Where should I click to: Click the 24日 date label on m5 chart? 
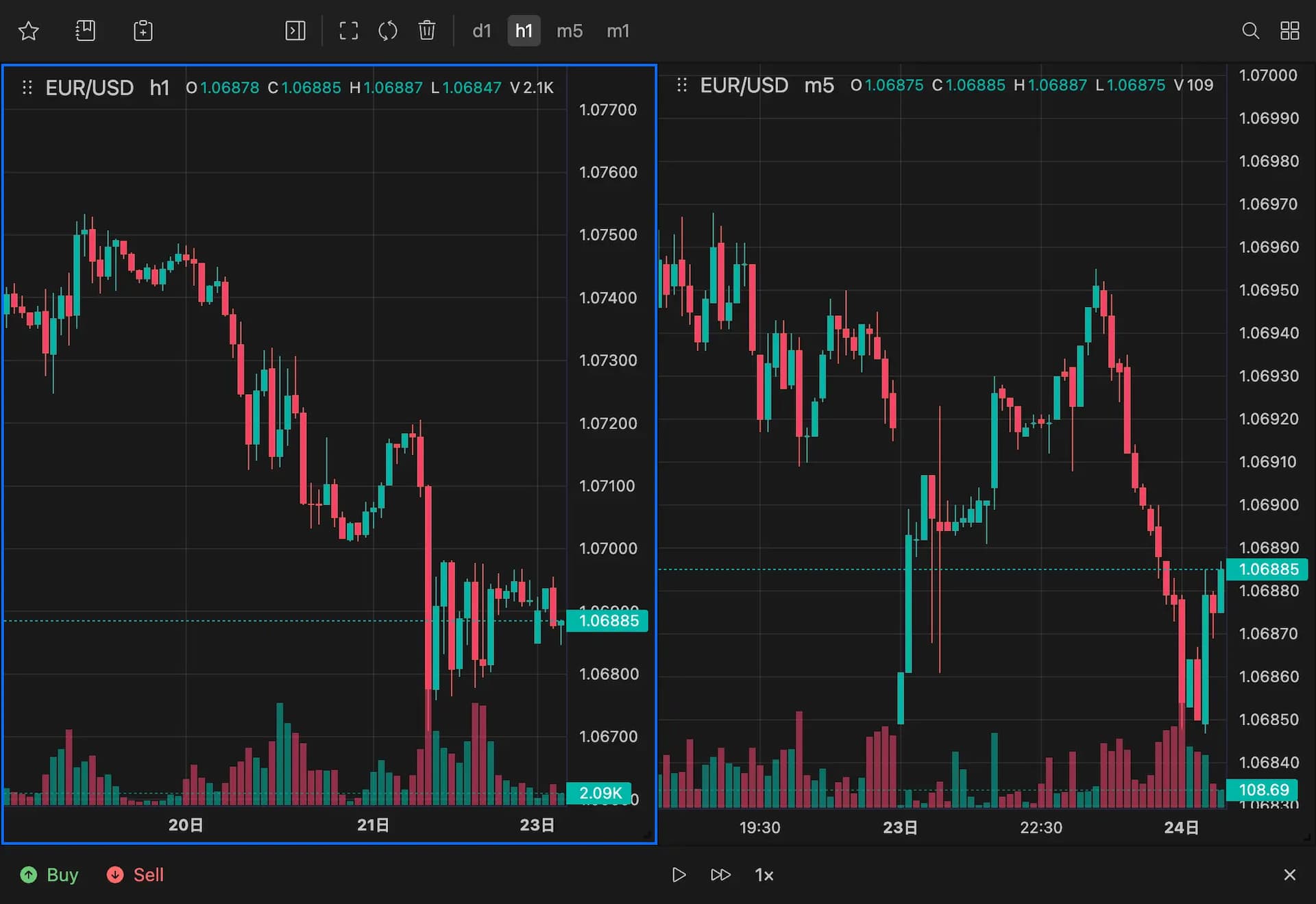1182,827
